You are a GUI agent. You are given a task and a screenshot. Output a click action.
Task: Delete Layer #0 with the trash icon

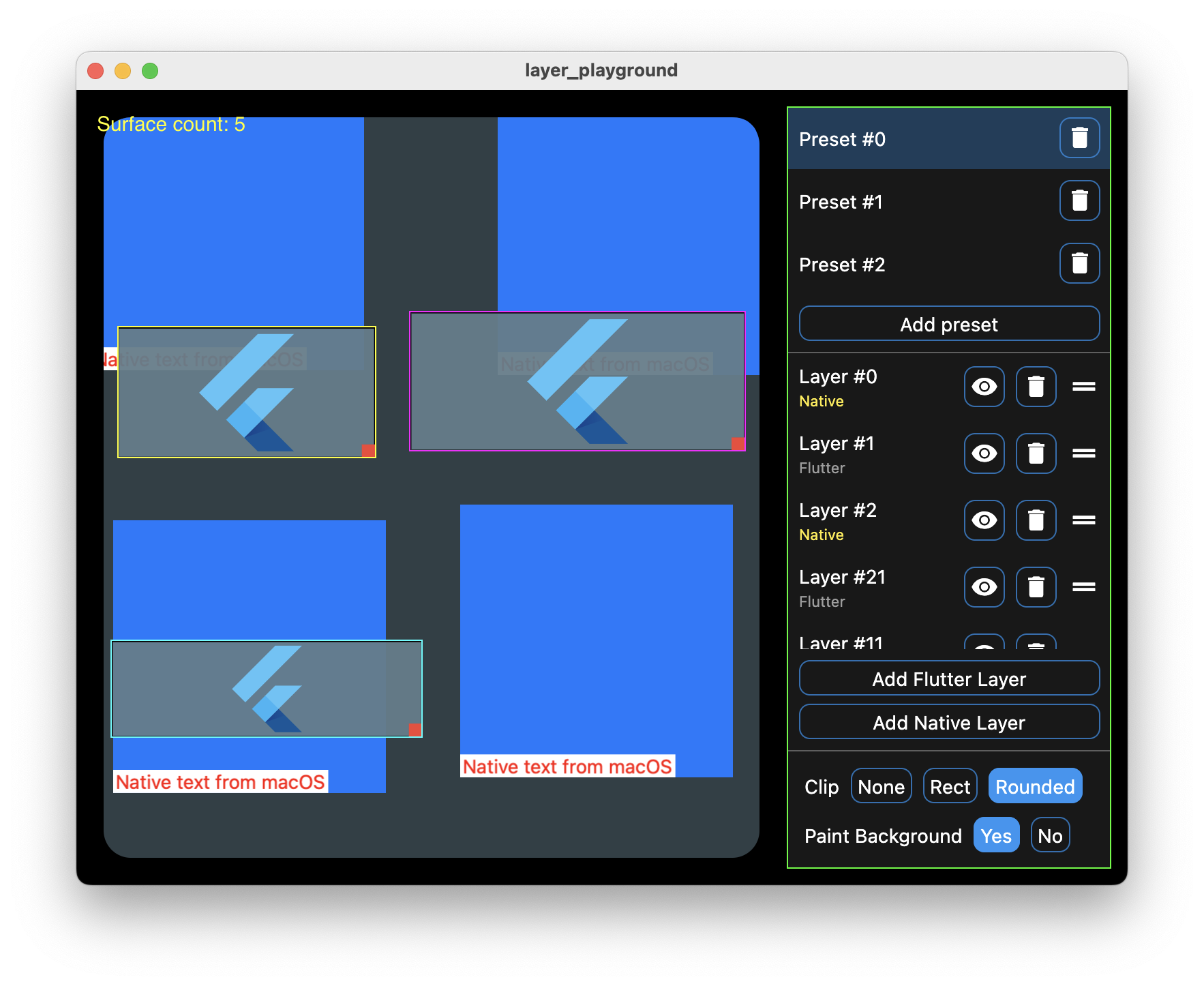pyautogui.click(x=1036, y=387)
